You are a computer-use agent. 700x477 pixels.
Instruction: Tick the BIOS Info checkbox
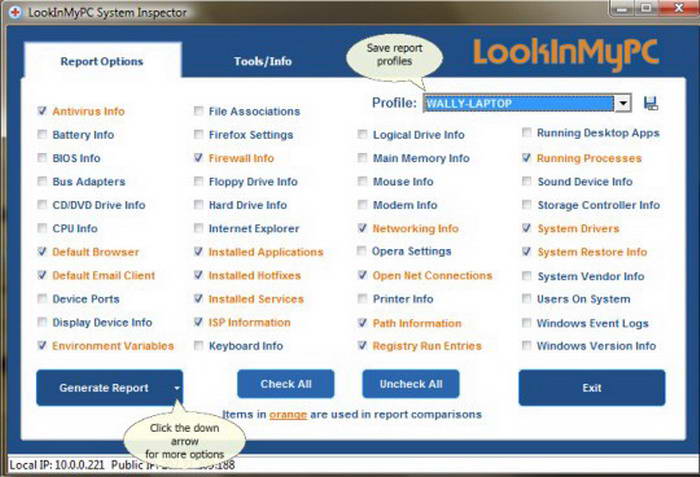click(42, 157)
